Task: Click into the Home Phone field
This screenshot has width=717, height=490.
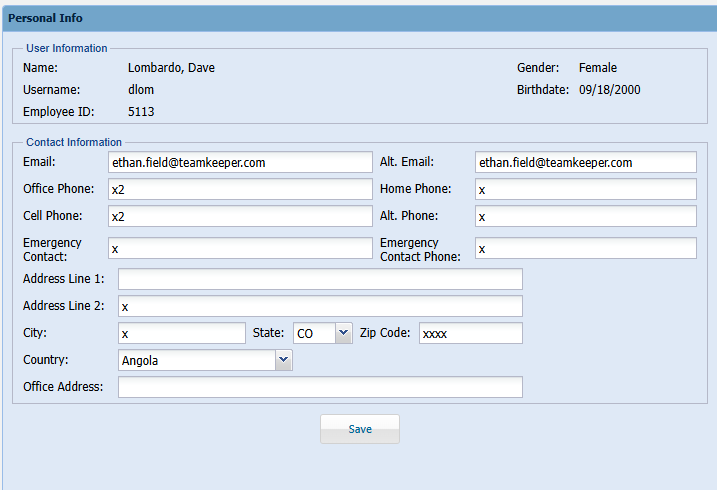Action: pos(585,189)
